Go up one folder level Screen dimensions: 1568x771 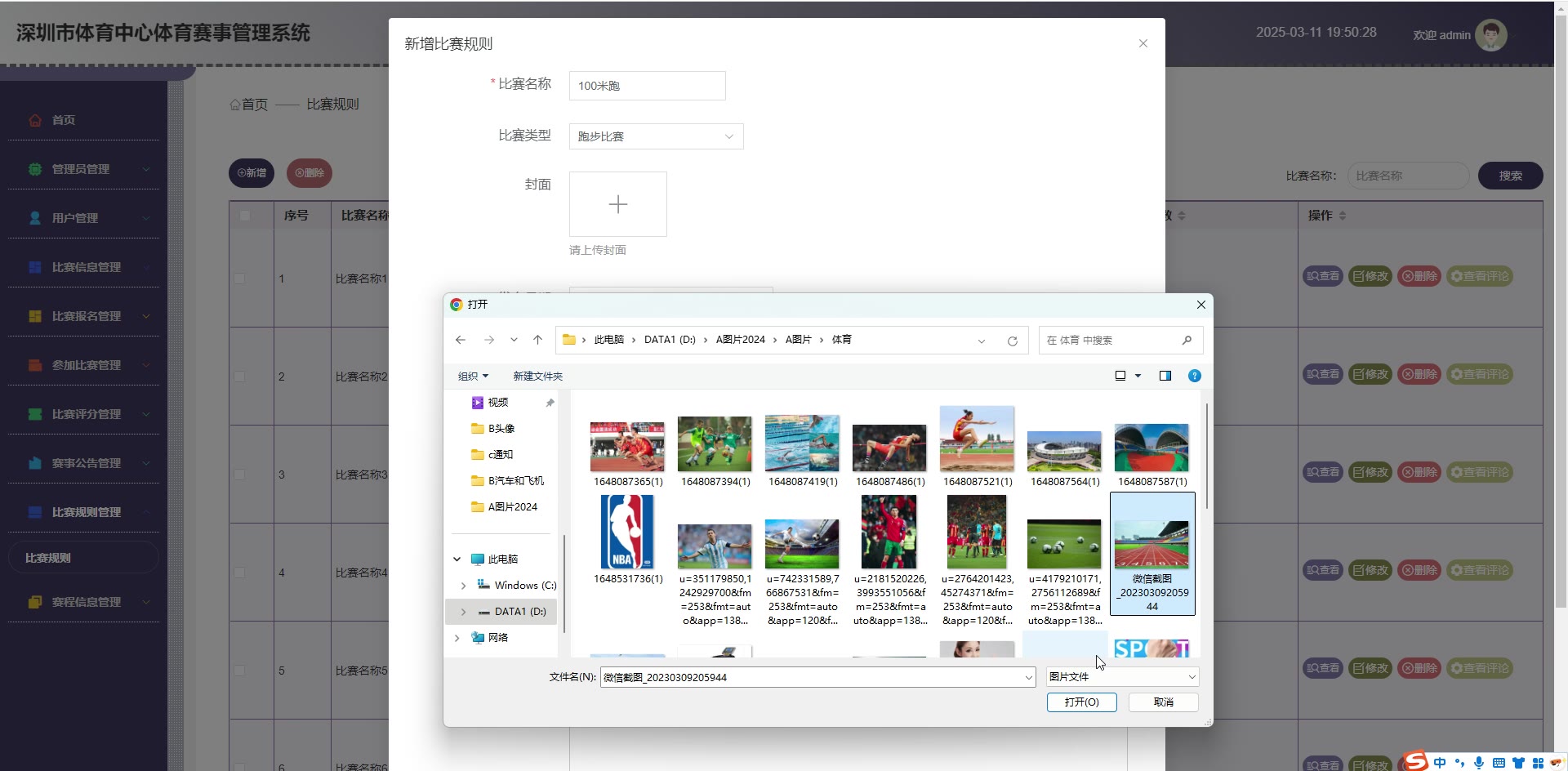pos(537,340)
